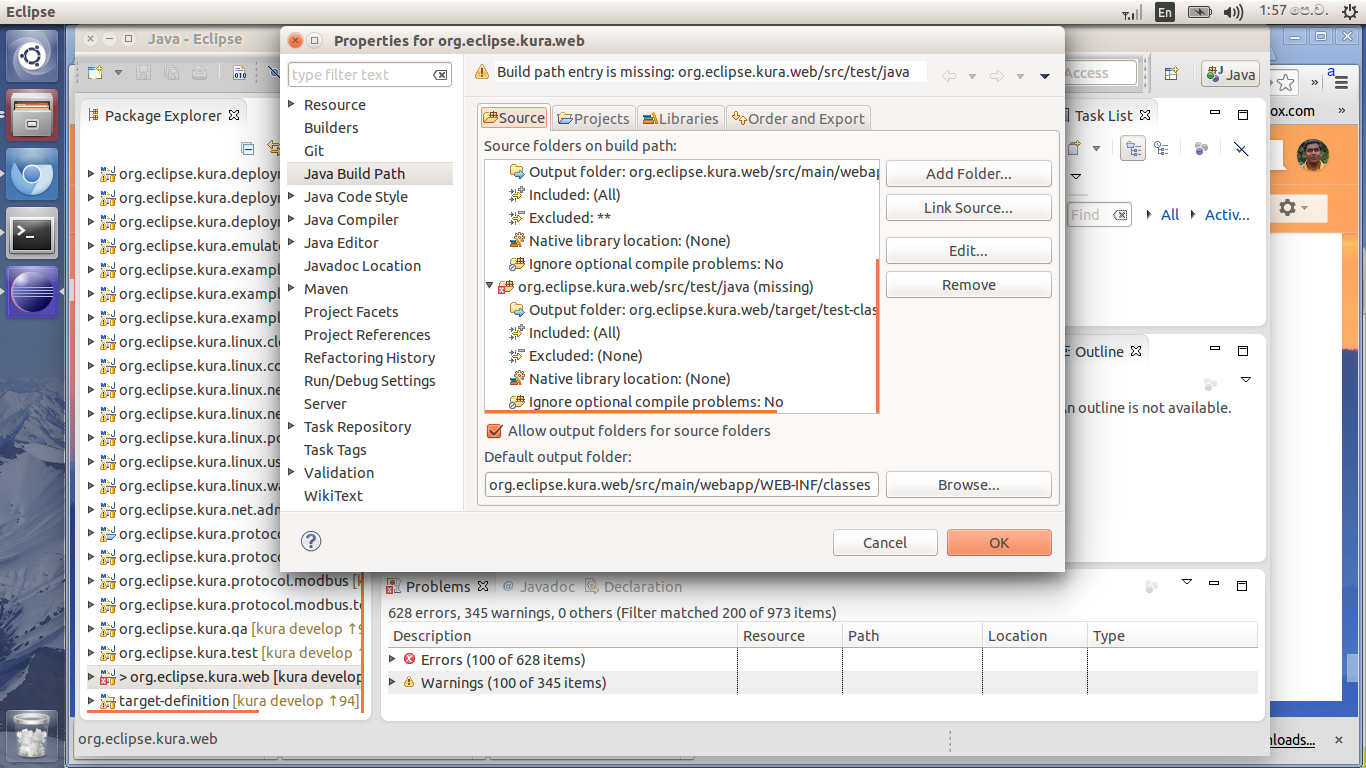Image resolution: width=1366 pixels, height=768 pixels.
Task: Click the Add Folder... button
Action: point(968,173)
